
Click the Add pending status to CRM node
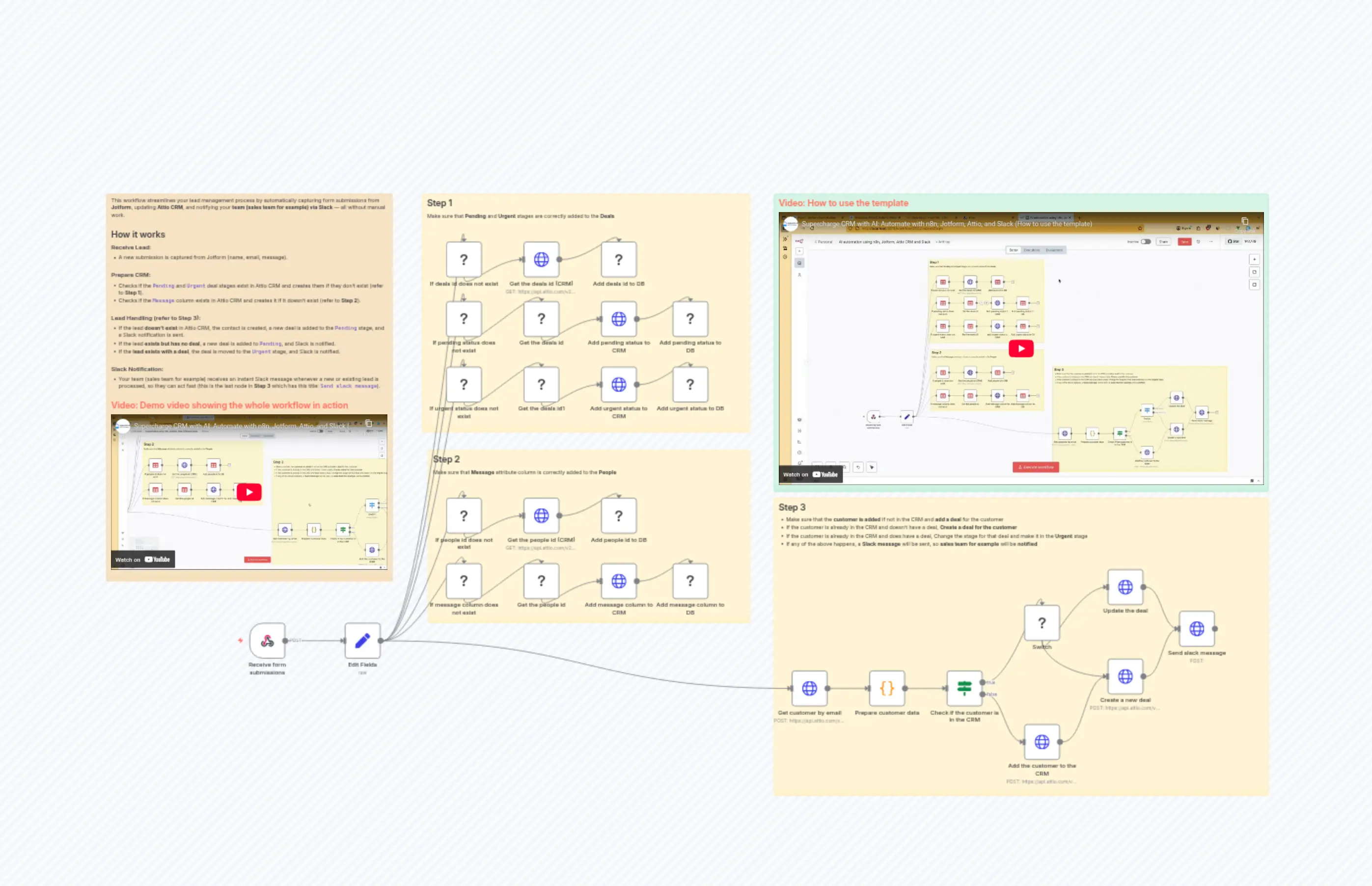(618, 319)
